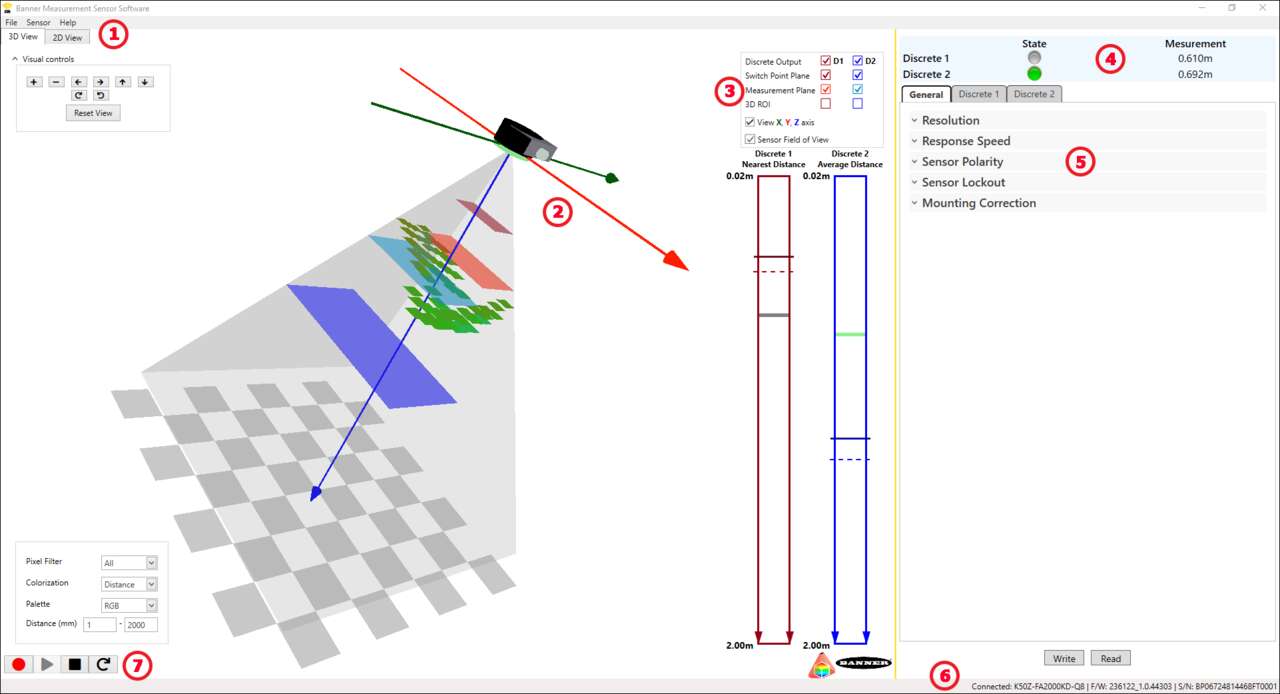Click the Reset View button
The height and width of the screenshot is (694, 1280).
click(93, 113)
